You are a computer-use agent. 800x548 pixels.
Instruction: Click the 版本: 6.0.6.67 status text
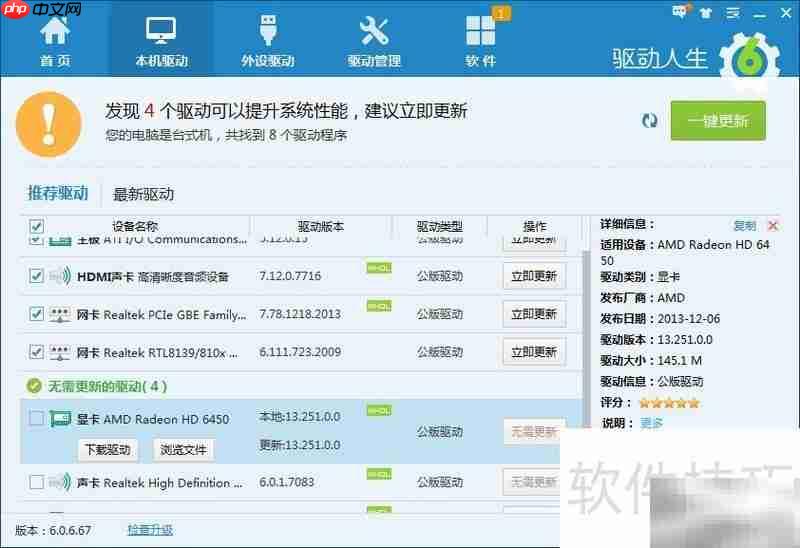(53, 531)
